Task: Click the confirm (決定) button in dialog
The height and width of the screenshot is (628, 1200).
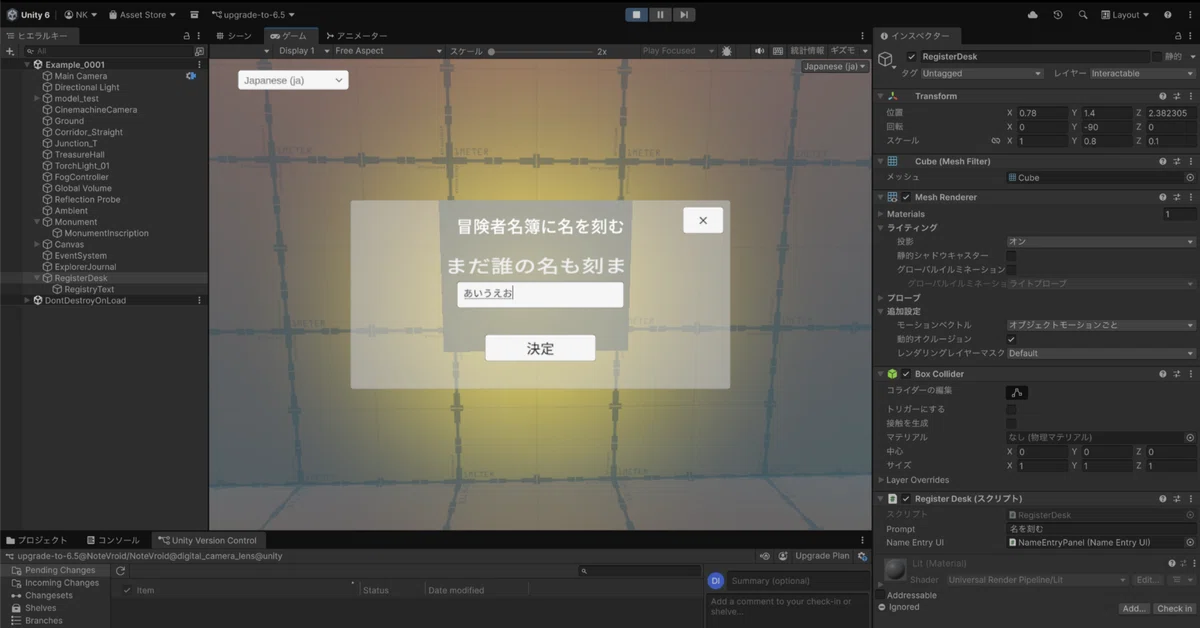Action: [540, 348]
